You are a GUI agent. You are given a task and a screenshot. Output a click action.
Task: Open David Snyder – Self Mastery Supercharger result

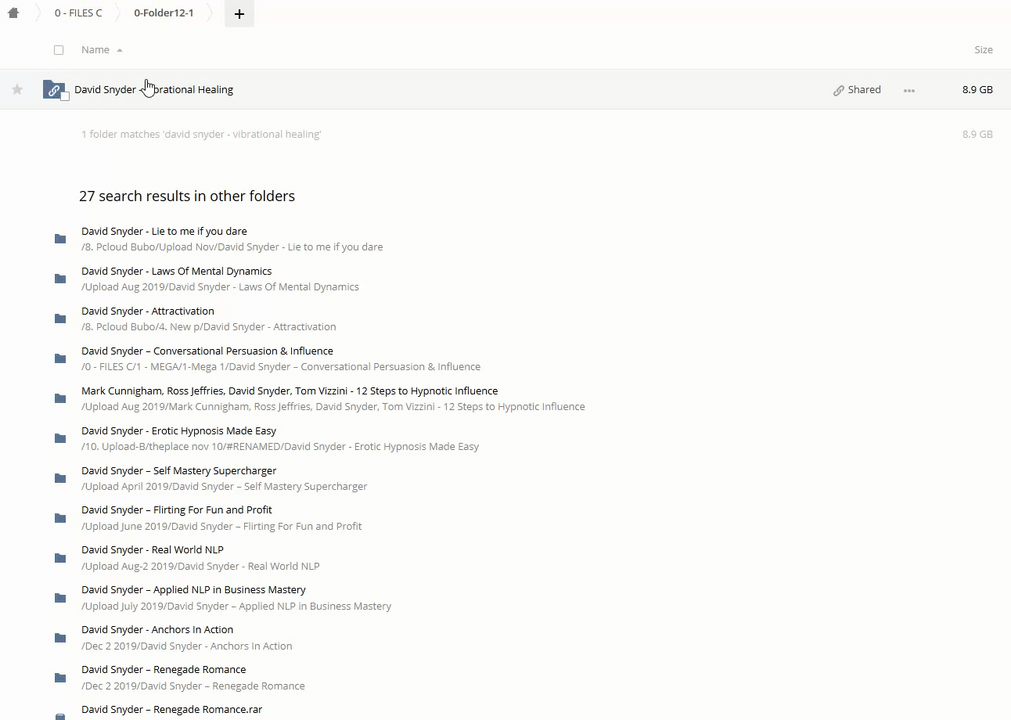coord(179,470)
